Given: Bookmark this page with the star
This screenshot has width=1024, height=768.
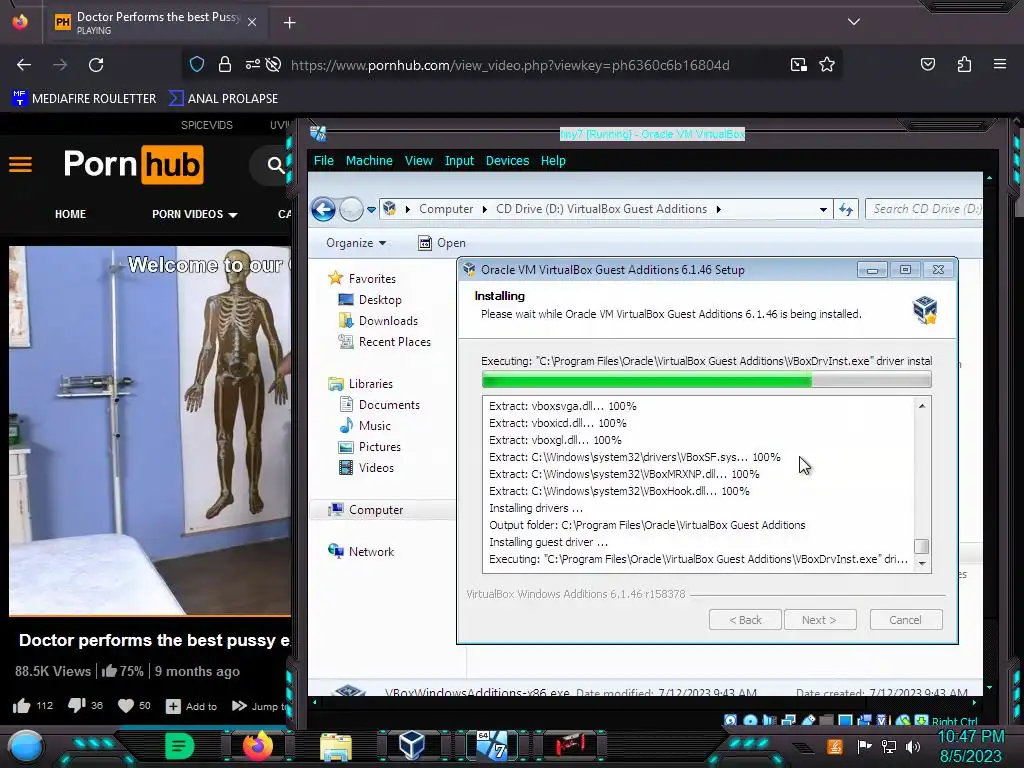Looking at the screenshot, I should 827,65.
